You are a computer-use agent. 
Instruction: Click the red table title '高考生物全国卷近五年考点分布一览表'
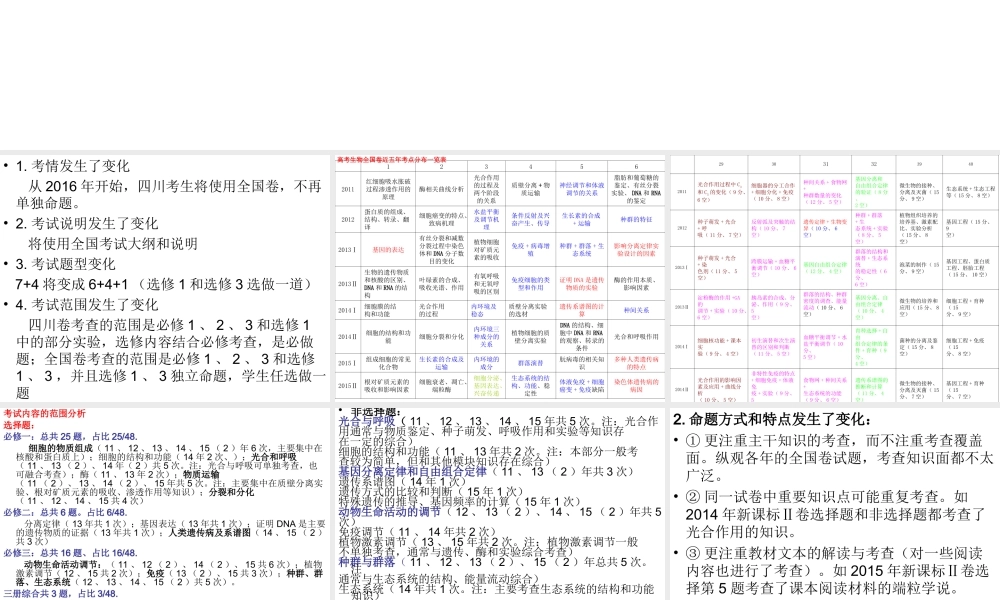[391, 159]
